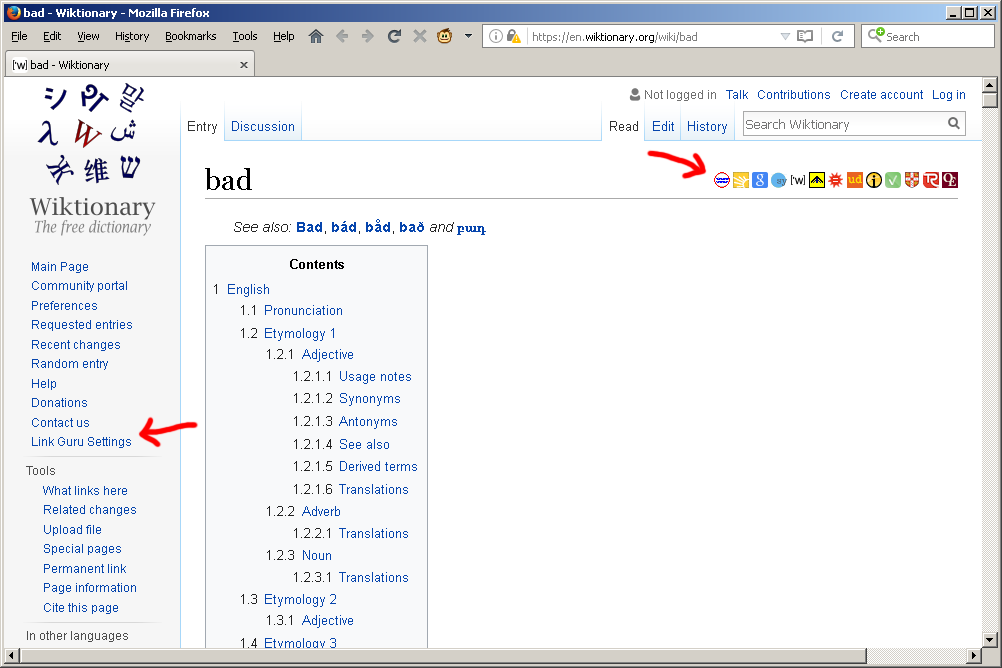Open the Greasemonkey dropdown arrow
This screenshot has height=668, width=1002.
(467, 36)
